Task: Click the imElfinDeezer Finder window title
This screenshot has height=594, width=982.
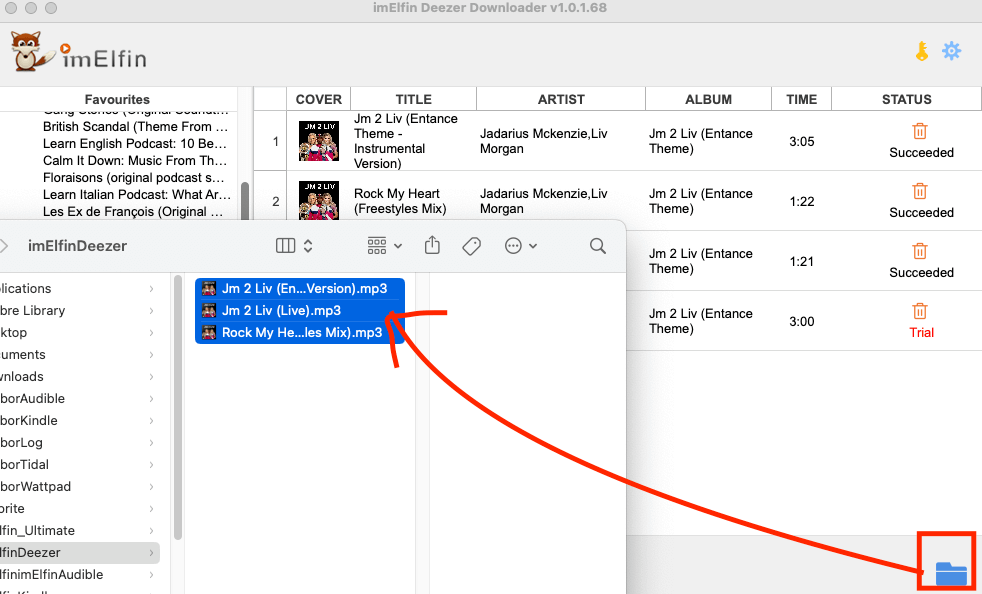Action: [78, 246]
